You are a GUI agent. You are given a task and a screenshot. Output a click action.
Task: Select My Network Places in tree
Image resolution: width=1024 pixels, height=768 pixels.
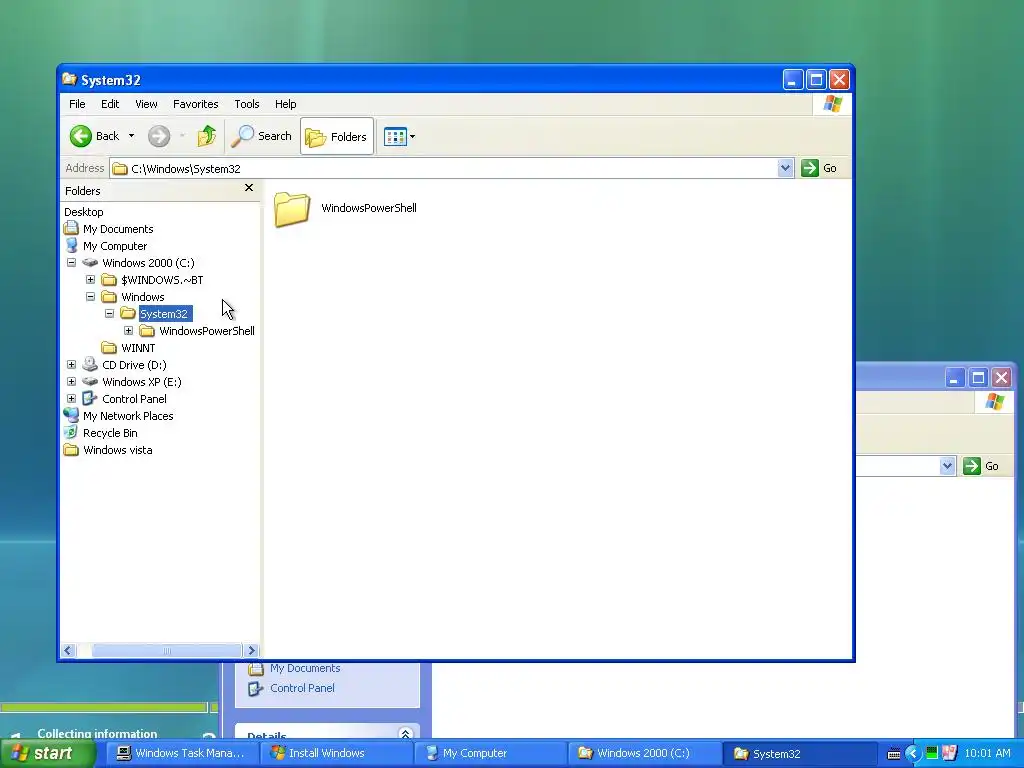[128, 415]
